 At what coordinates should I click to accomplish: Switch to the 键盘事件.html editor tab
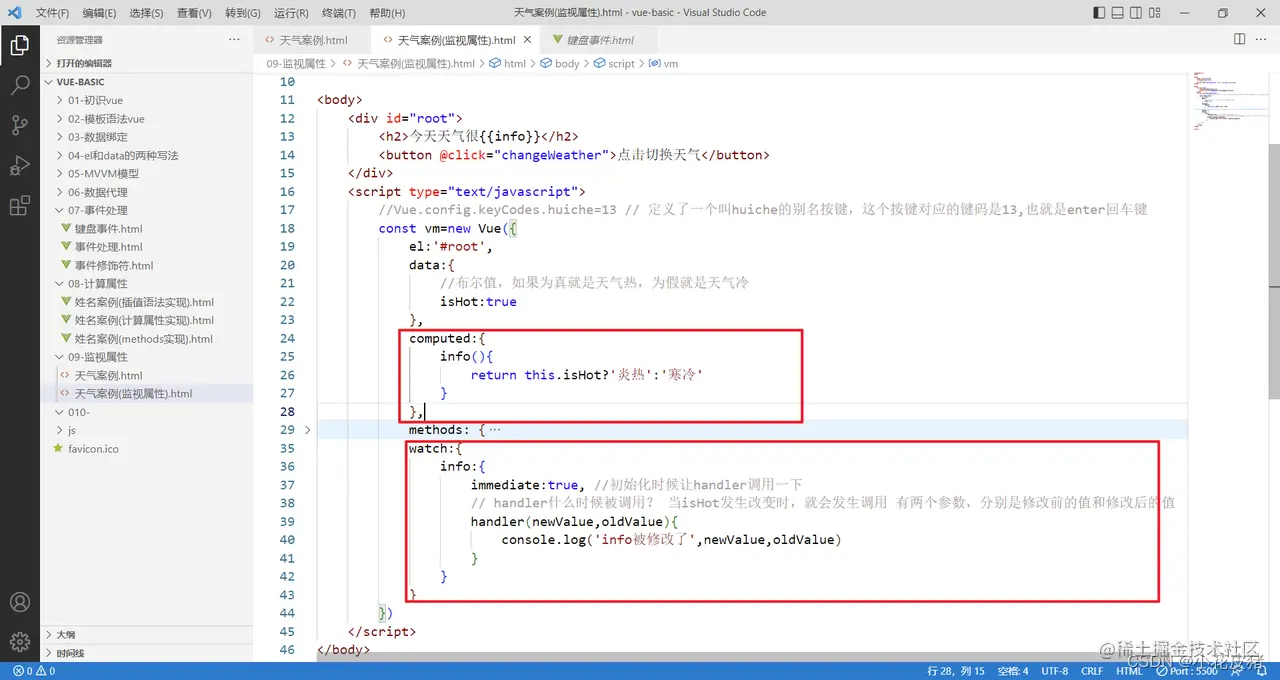point(600,40)
